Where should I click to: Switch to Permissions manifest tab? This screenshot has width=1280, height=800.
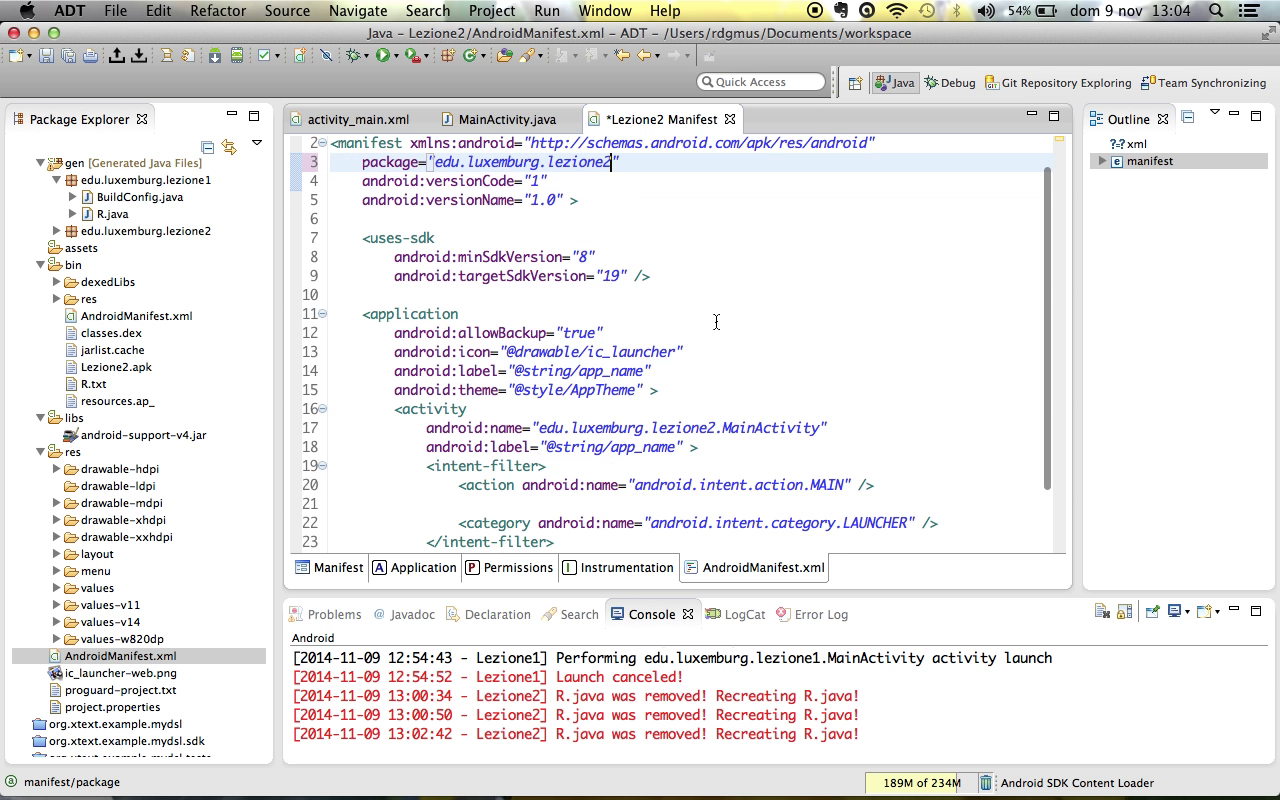click(508, 568)
